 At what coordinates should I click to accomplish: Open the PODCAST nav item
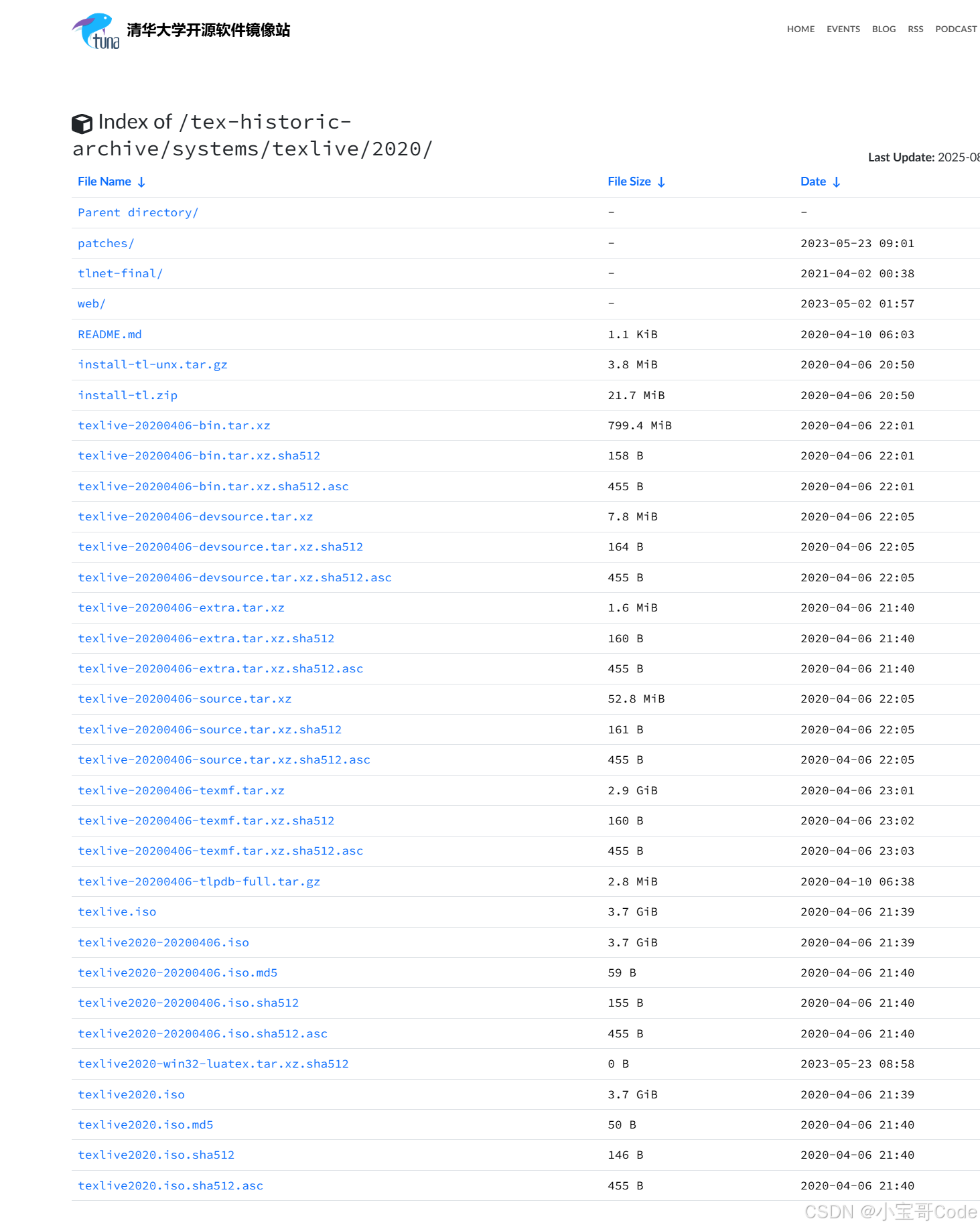tap(956, 29)
